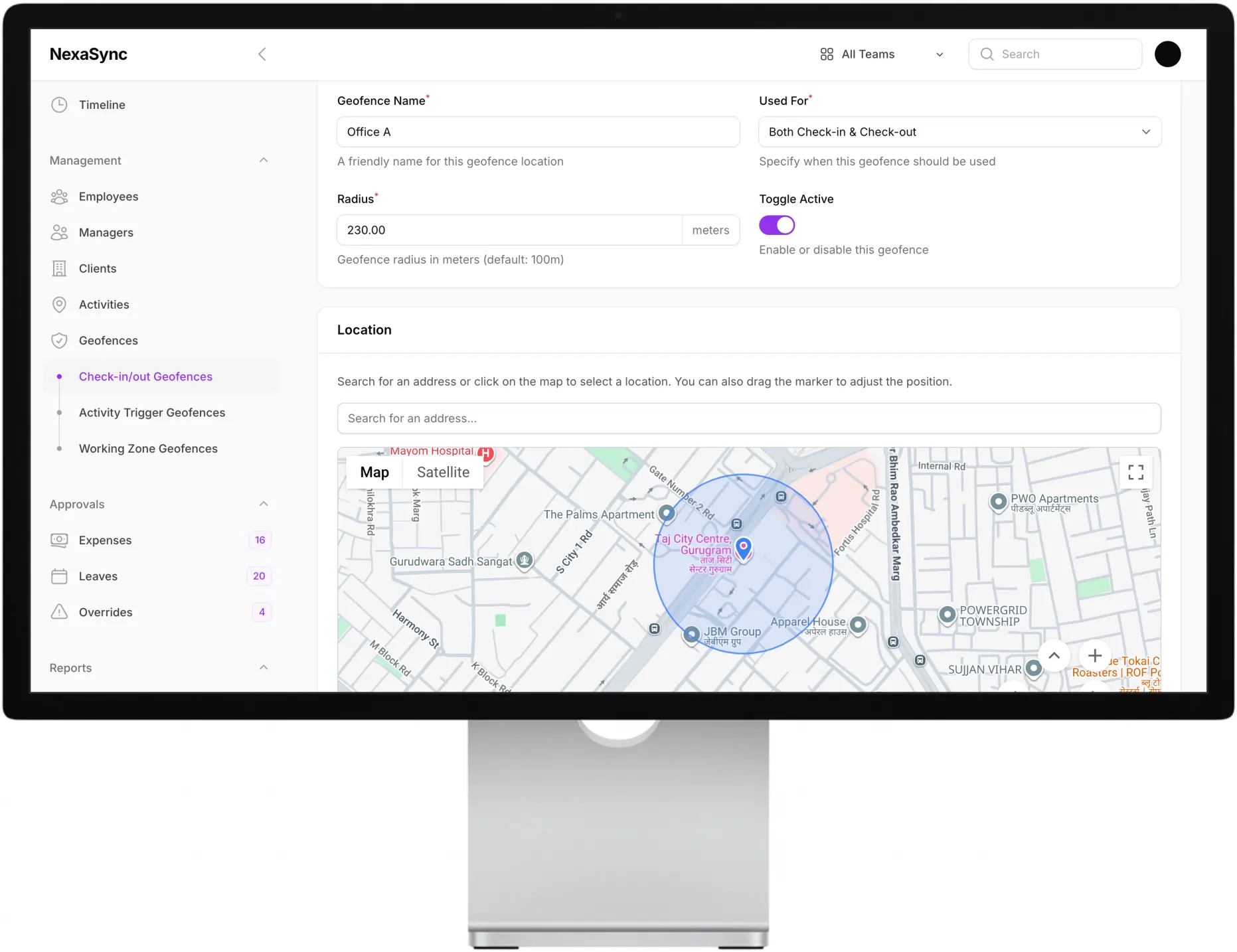Open Working Zone Geofences page

click(x=148, y=448)
